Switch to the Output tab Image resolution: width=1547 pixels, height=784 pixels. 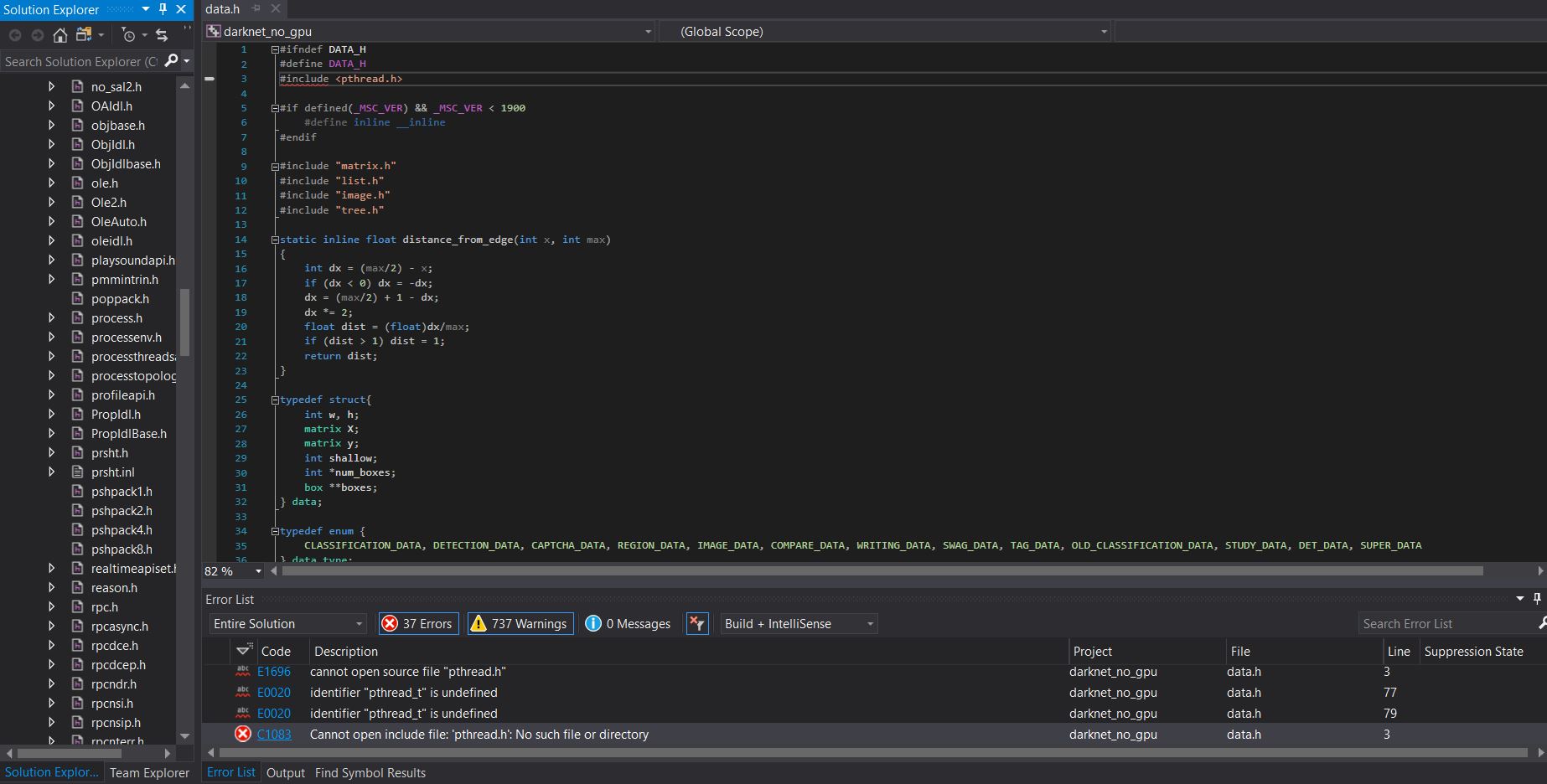pyautogui.click(x=285, y=773)
